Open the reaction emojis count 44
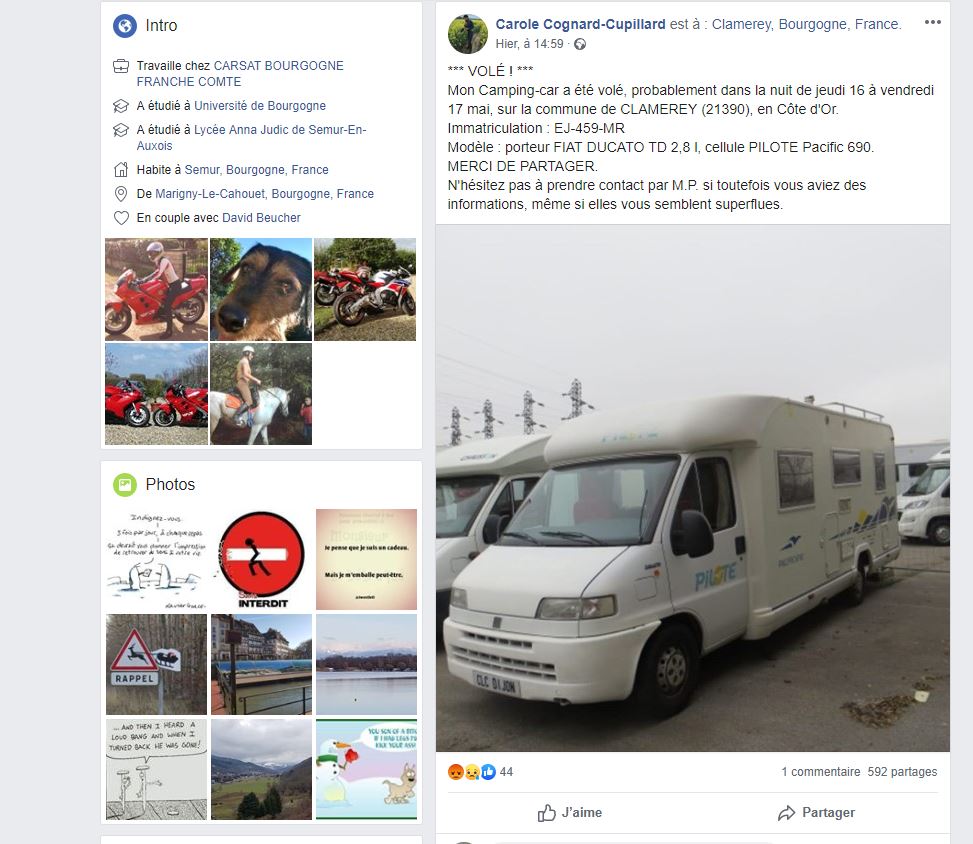973x844 pixels. 480,772
